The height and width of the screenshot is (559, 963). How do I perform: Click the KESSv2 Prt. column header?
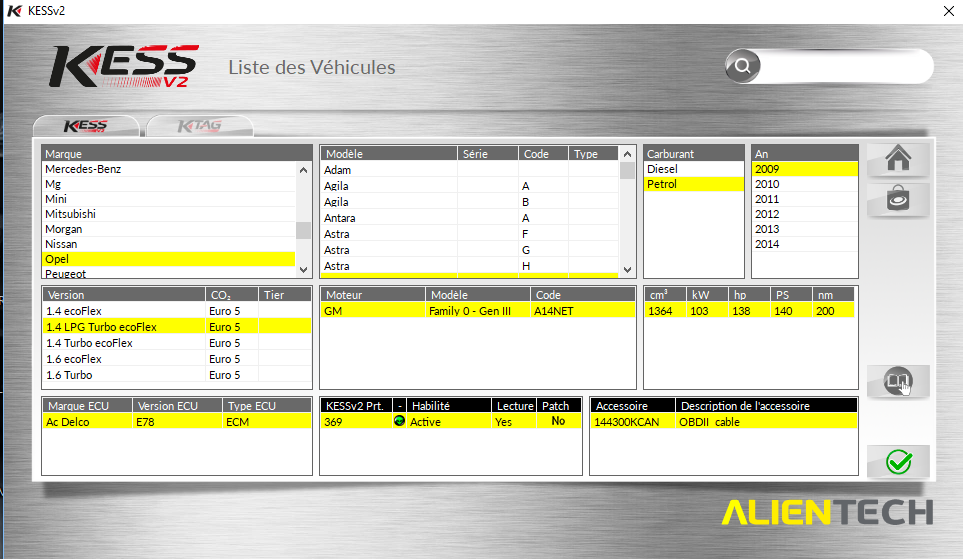(357, 405)
